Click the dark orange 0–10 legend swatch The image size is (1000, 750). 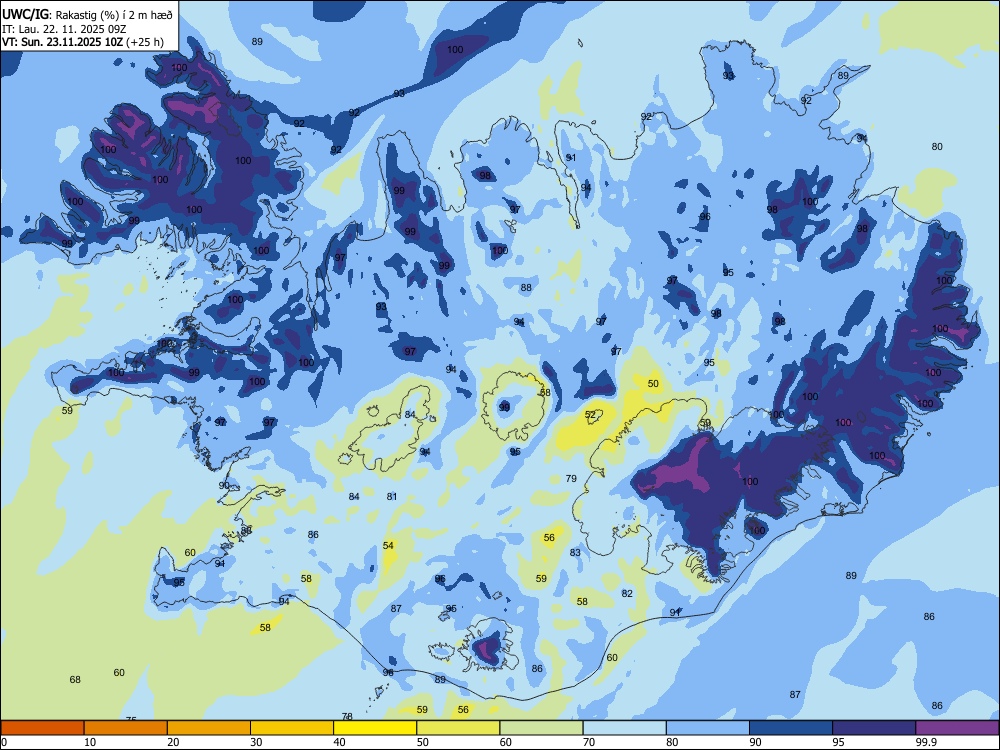tap(42, 728)
